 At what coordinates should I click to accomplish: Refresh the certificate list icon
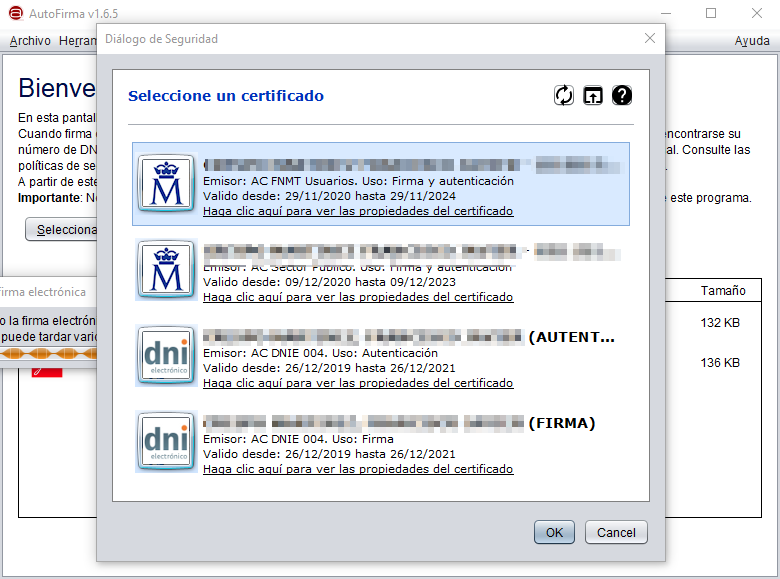point(564,95)
